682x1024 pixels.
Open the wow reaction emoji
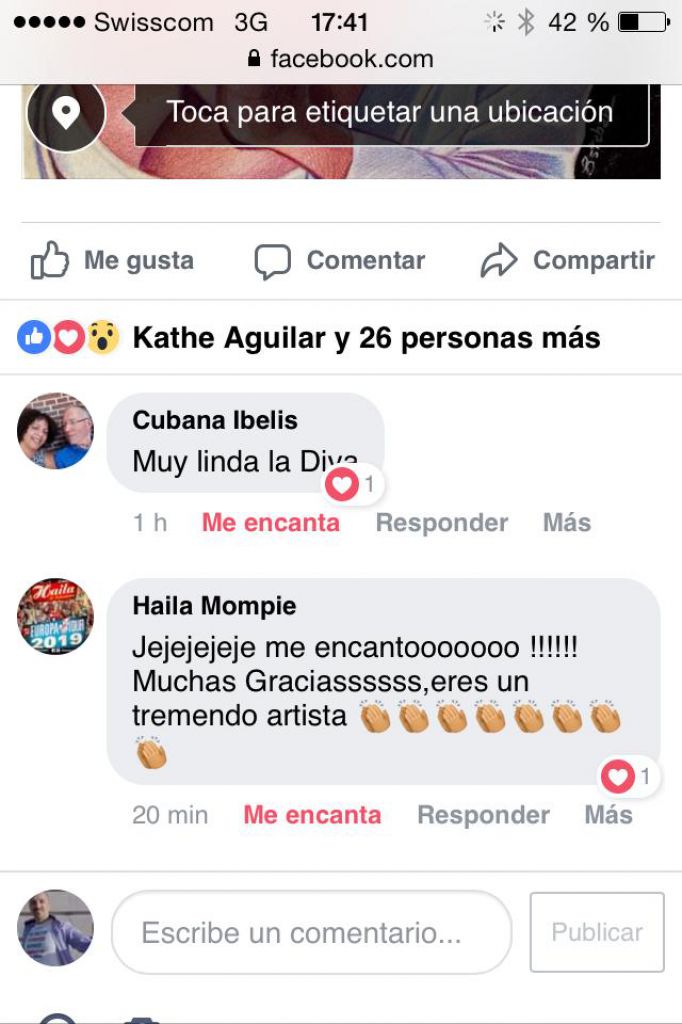(x=103, y=337)
